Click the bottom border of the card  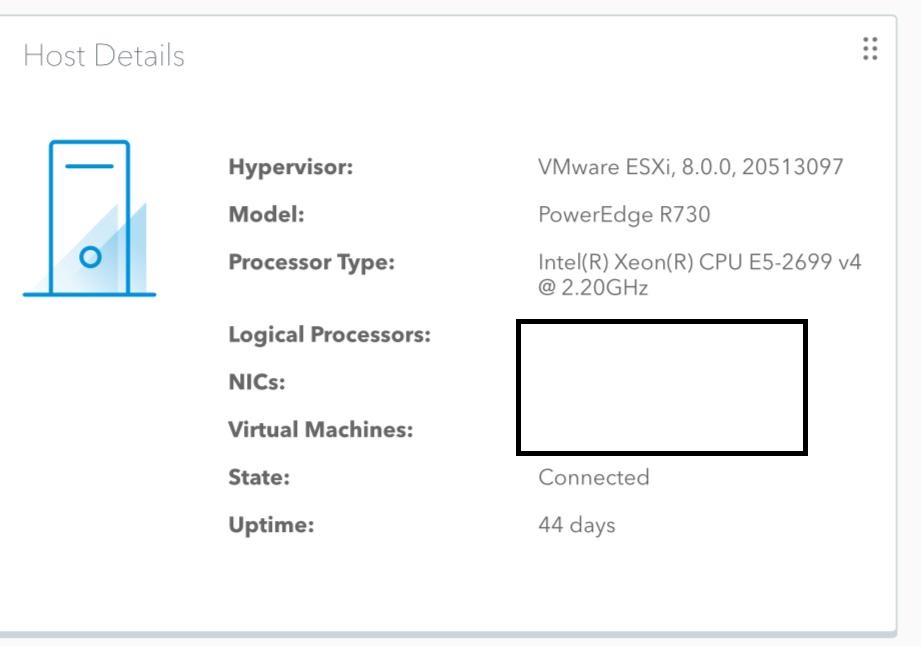pos(448,634)
